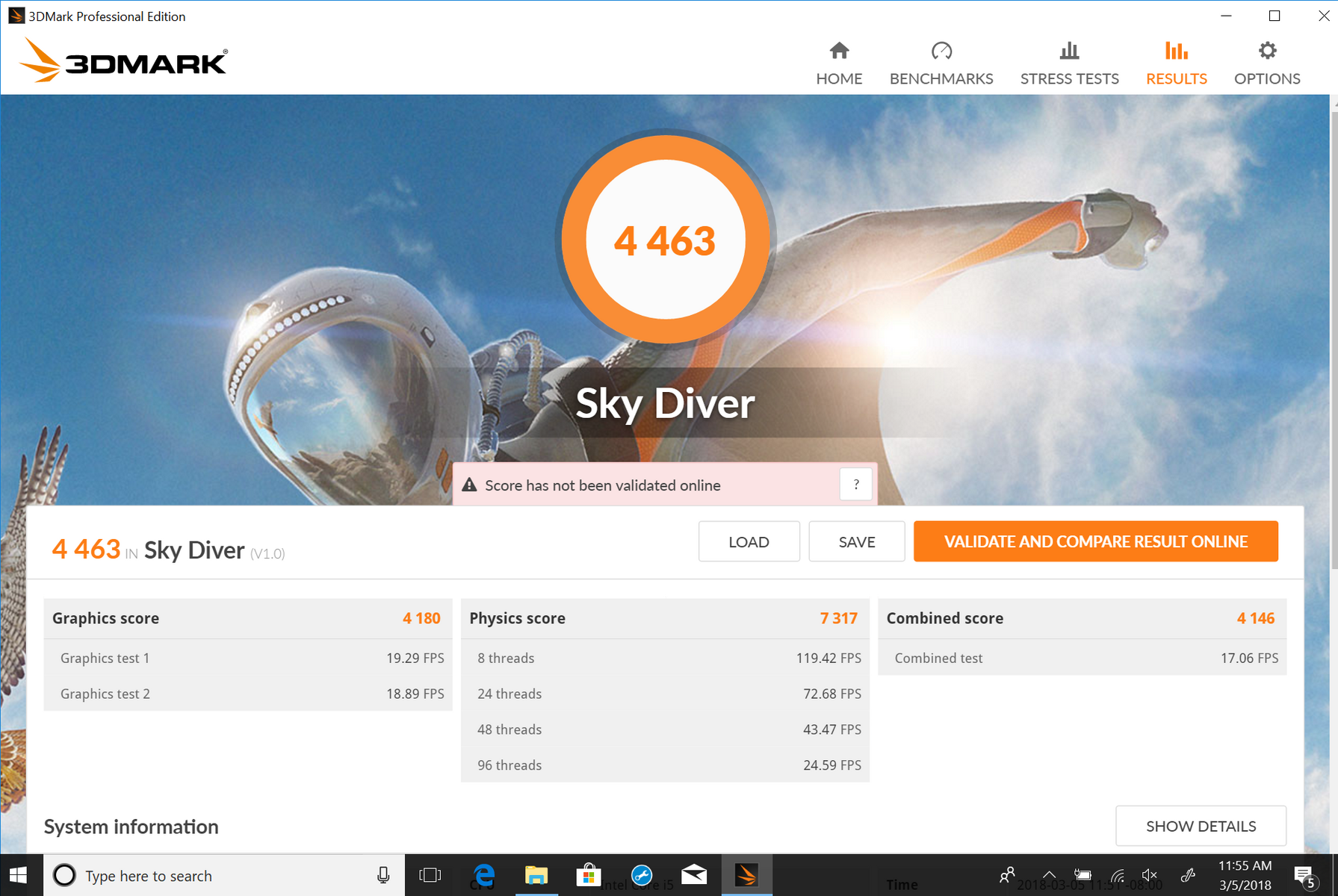Click the warning triangle icon
This screenshot has height=896, width=1338.
[x=469, y=485]
